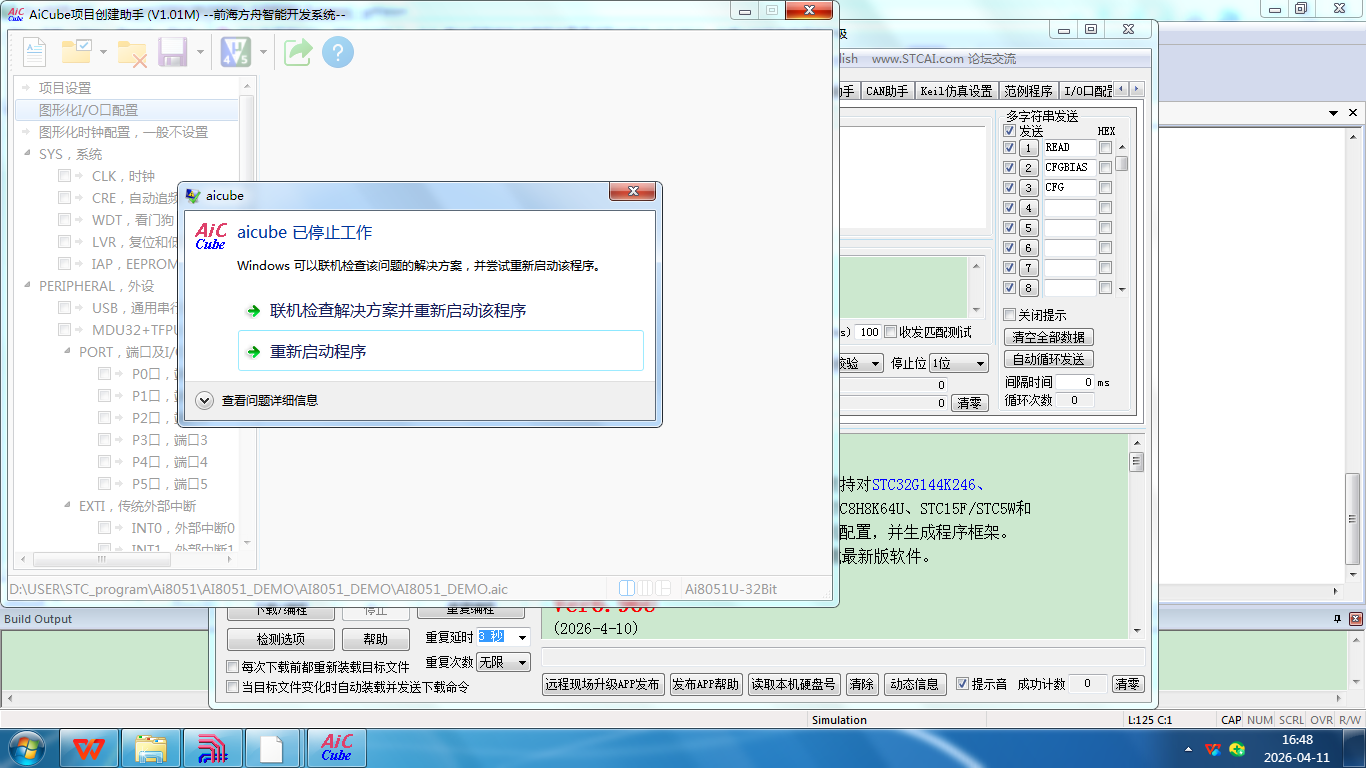Click the floppy disk save icon
Screen dimensions: 1366x768
[x=174, y=52]
